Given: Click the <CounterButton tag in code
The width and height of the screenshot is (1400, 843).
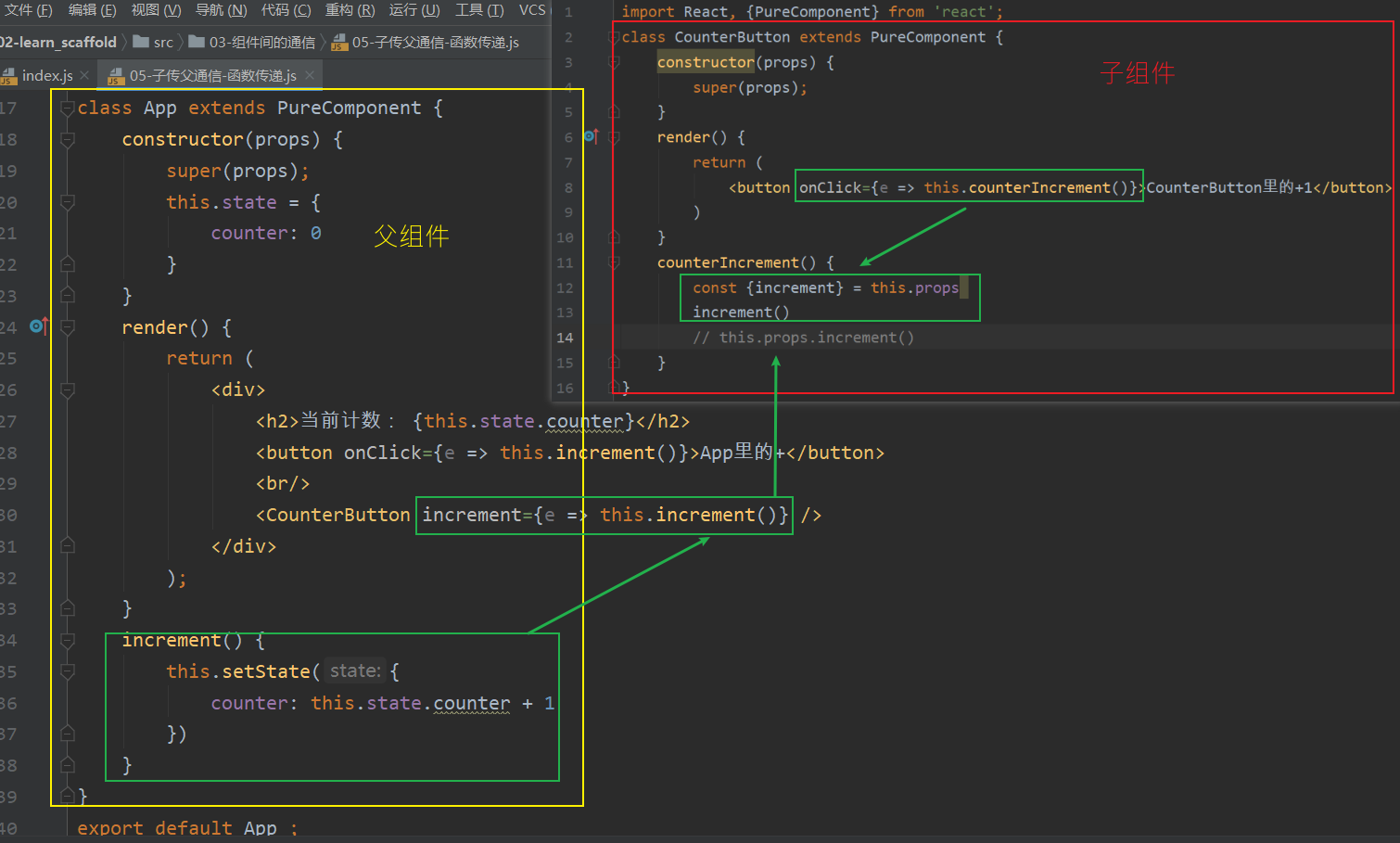Looking at the screenshot, I should coord(333,515).
